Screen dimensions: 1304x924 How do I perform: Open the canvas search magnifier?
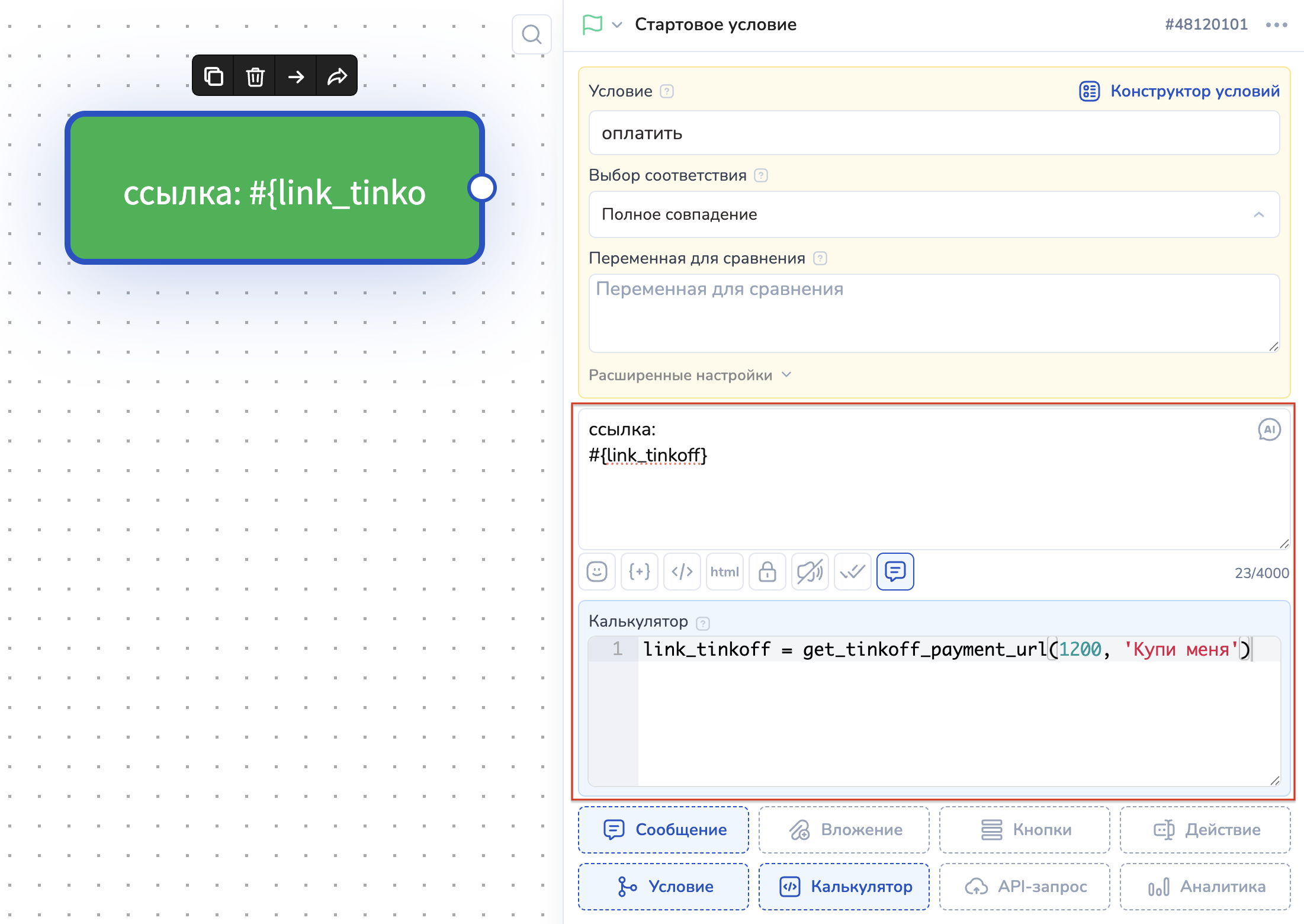coord(531,34)
